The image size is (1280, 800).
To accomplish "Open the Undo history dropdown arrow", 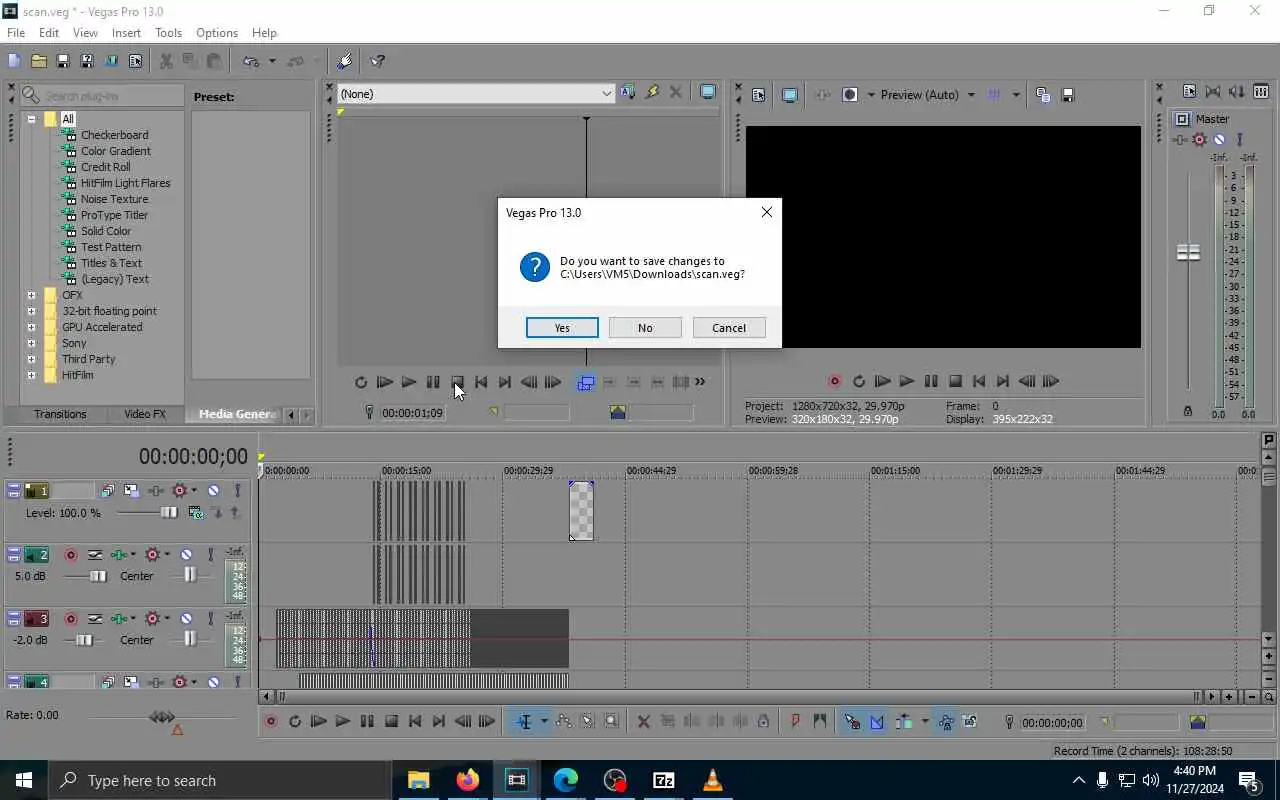I will (271, 61).
